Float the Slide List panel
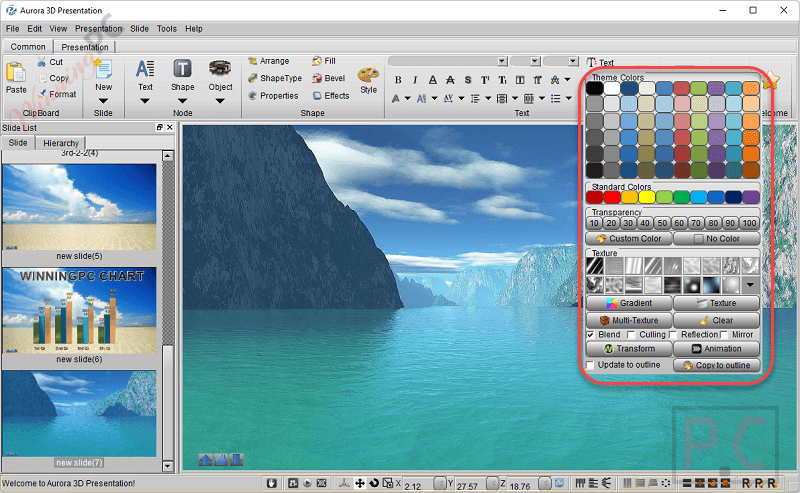Screen dimensions: 800x493 coord(160,128)
